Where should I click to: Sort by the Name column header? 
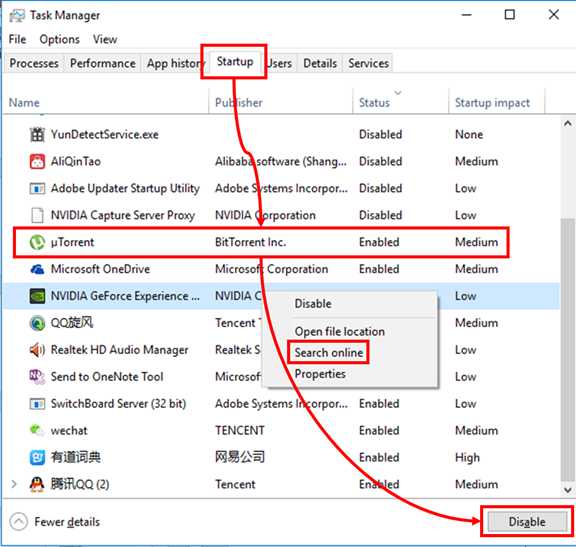click(24, 102)
